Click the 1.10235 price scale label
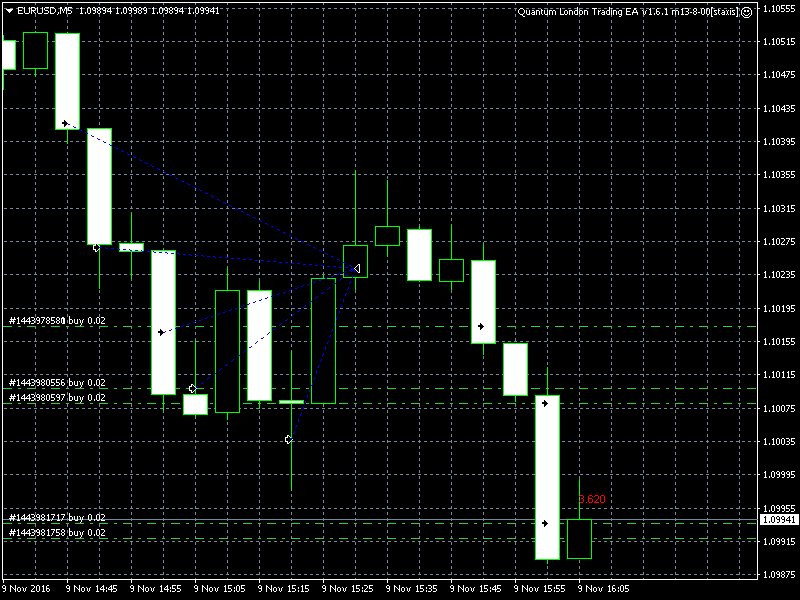800x600 pixels. tap(779, 274)
